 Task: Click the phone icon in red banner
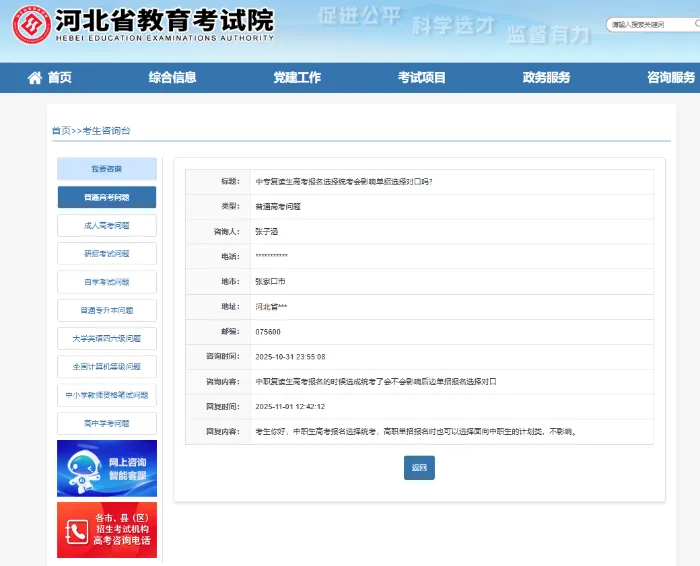(x=76, y=532)
